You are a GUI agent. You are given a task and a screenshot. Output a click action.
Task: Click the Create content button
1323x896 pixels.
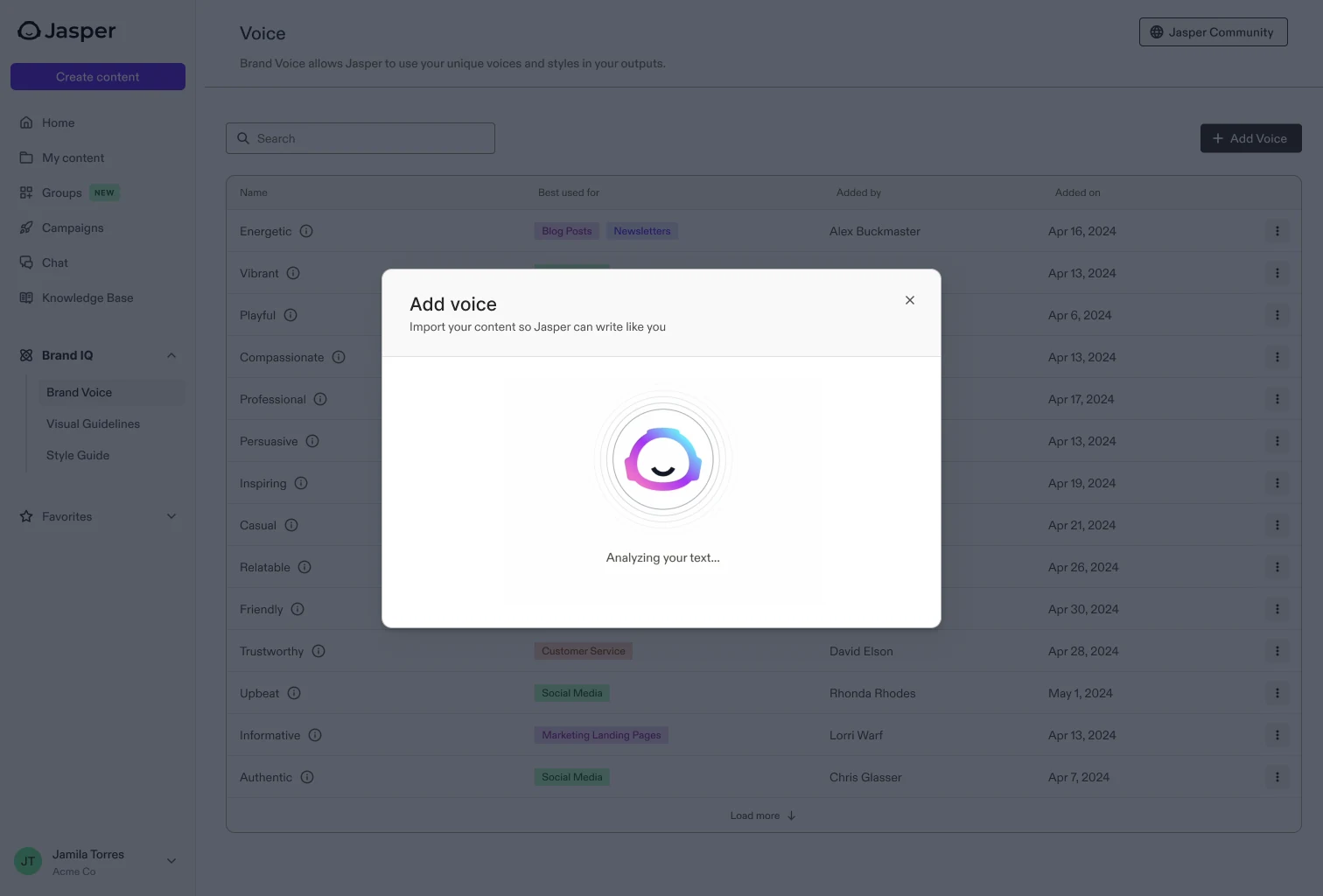tap(98, 77)
